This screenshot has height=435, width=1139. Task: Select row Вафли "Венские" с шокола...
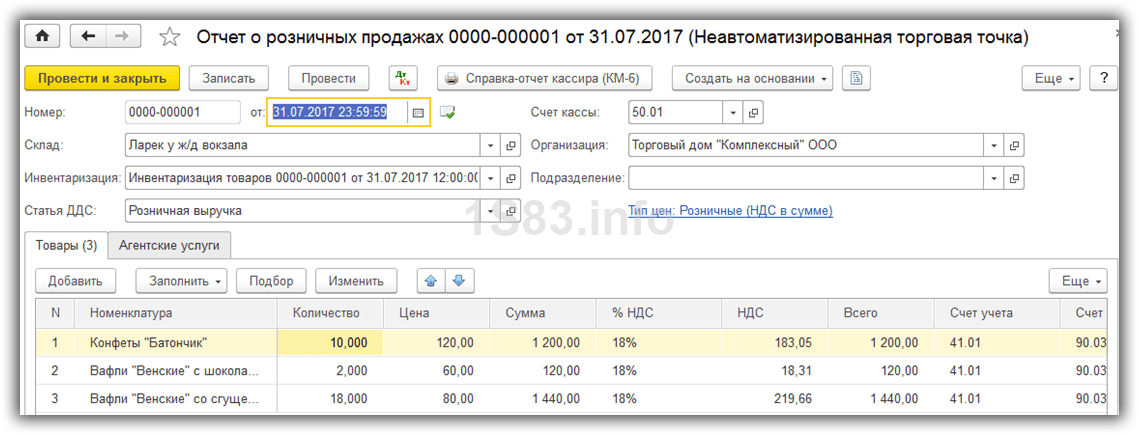(571, 370)
